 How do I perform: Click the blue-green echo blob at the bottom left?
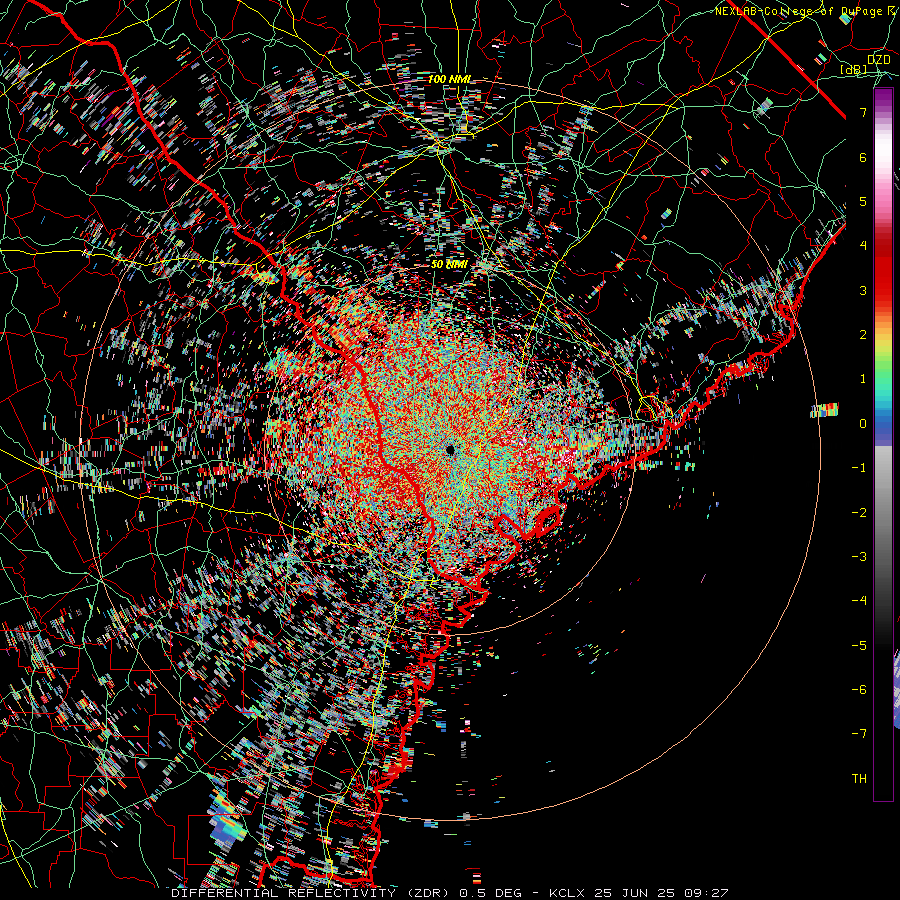click(228, 818)
